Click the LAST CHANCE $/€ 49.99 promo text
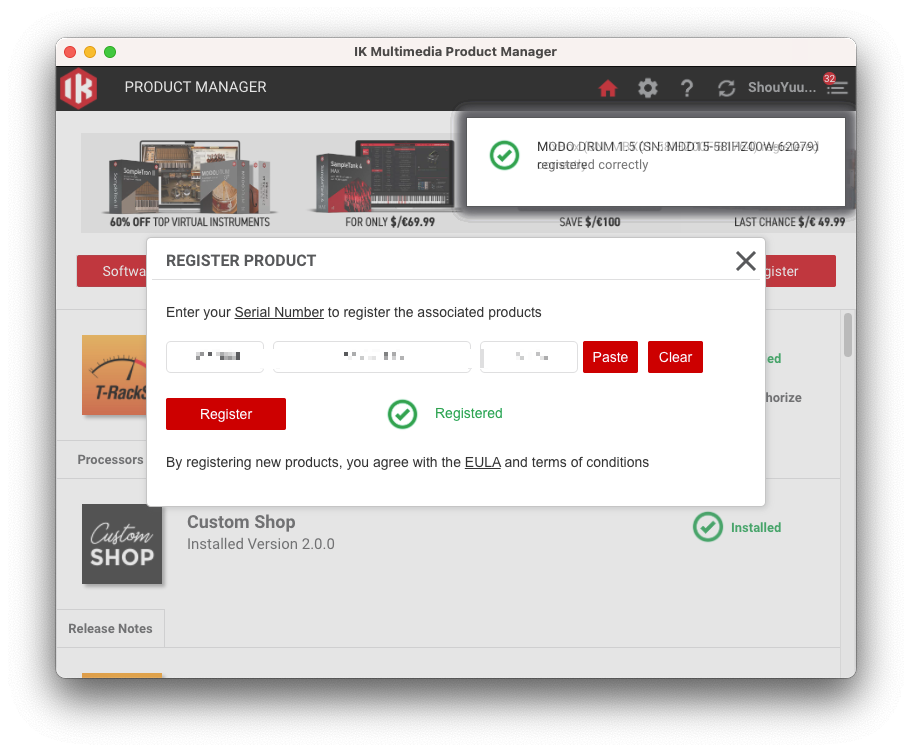The image size is (912, 752). 789,222
